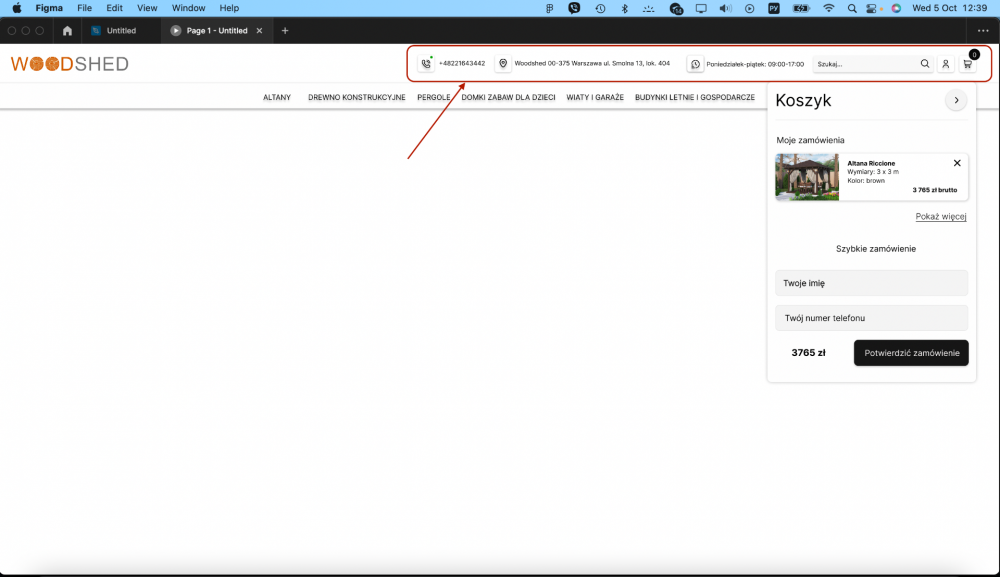The height and width of the screenshot is (577, 1000).
Task: Open the Bluetooth icon in the menu bar
Action: point(624,8)
